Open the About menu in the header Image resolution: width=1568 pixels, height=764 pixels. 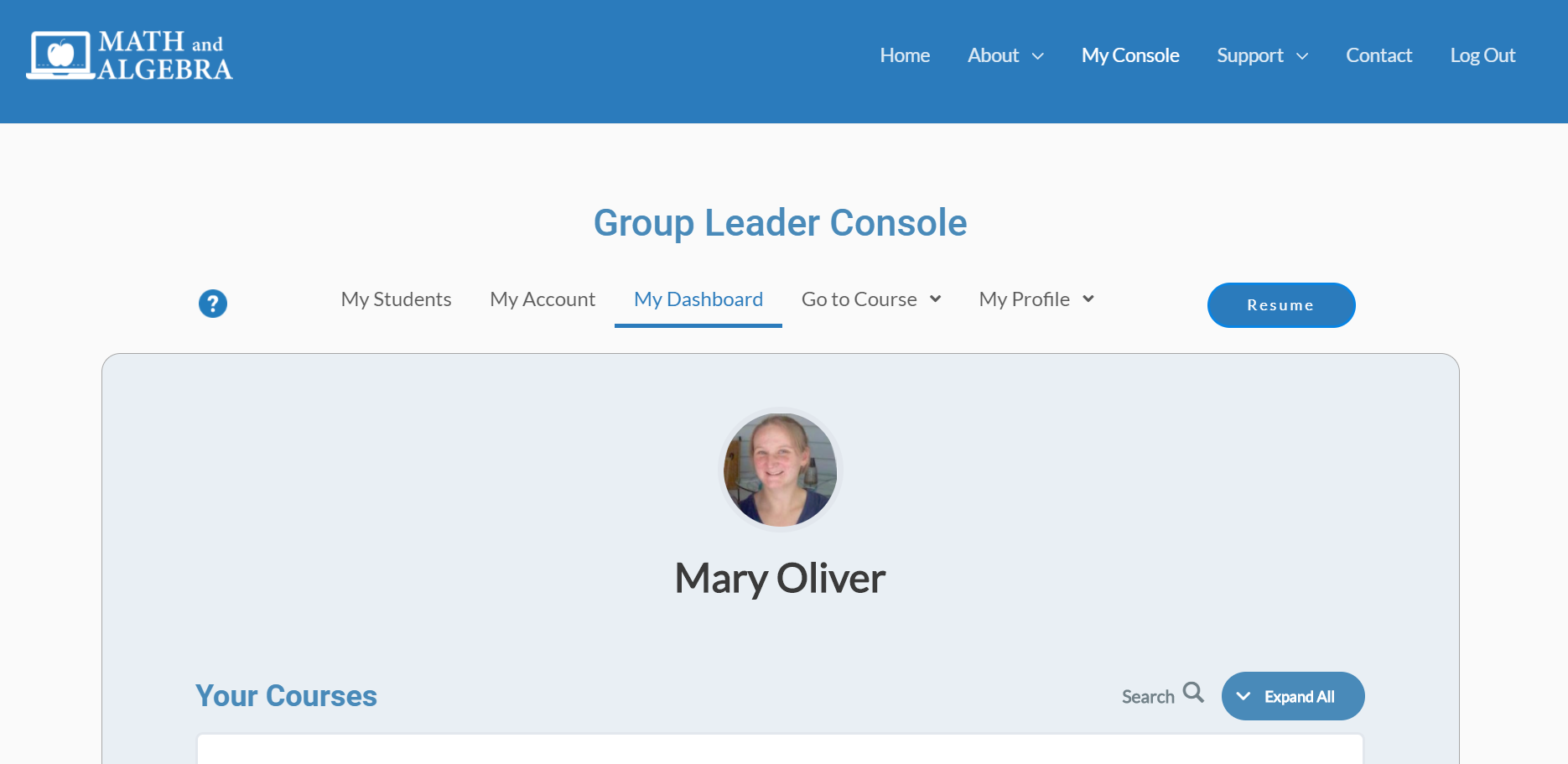click(993, 55)
